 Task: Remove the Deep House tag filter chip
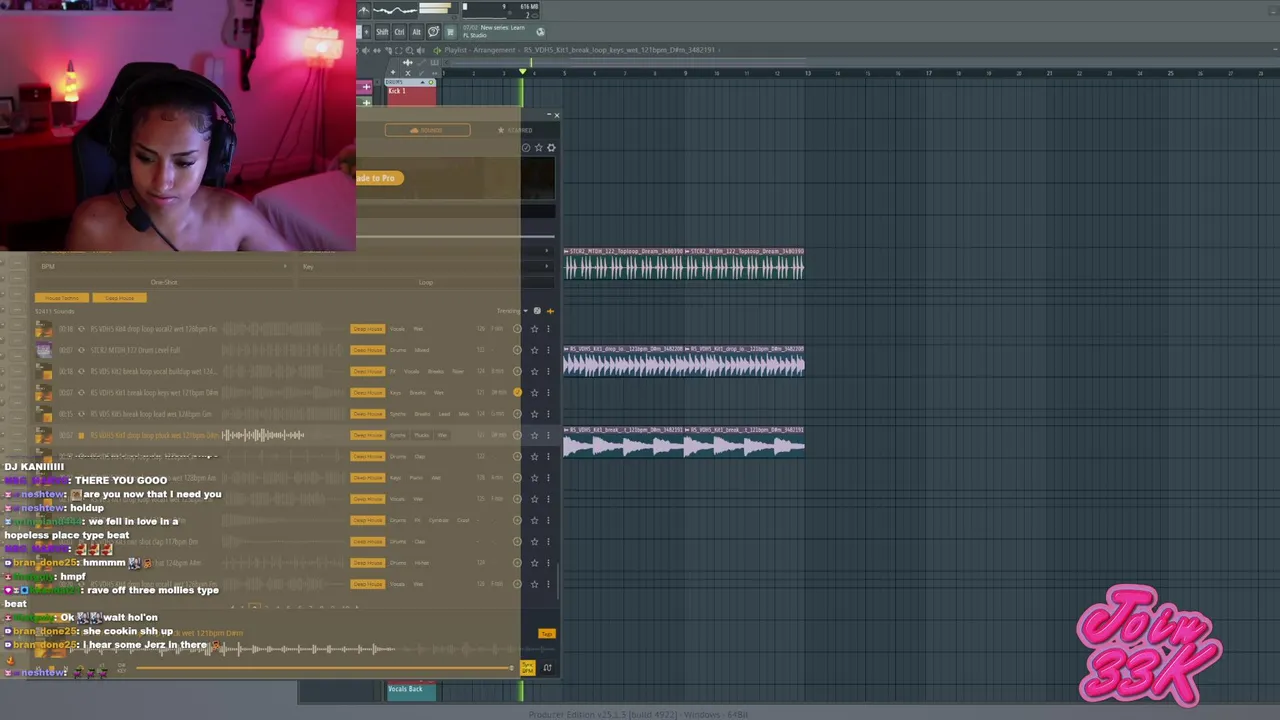pyautogui.click(x=119, y=298)
